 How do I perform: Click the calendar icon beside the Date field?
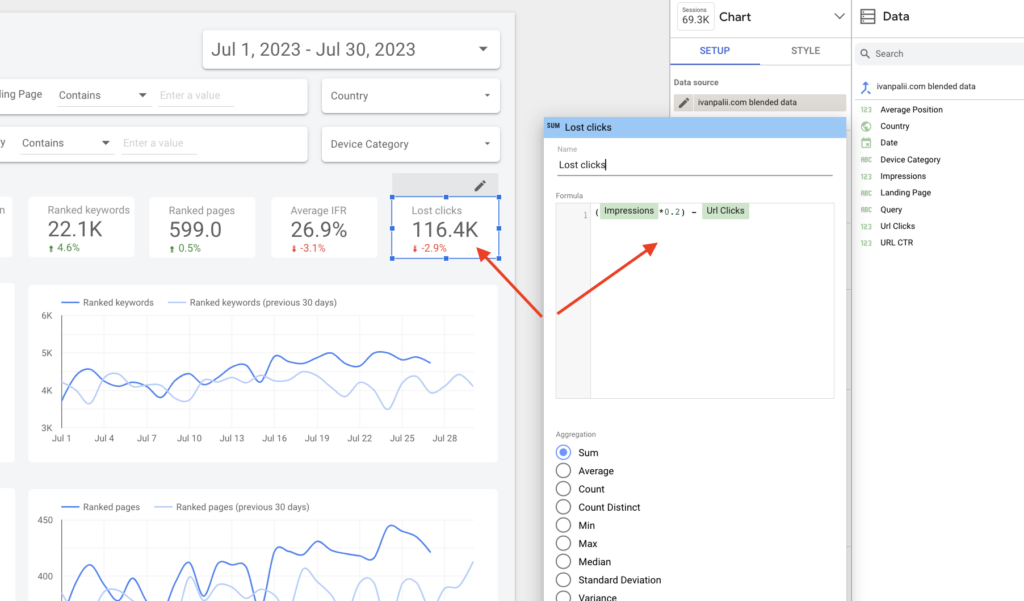(x=866, y=142)
